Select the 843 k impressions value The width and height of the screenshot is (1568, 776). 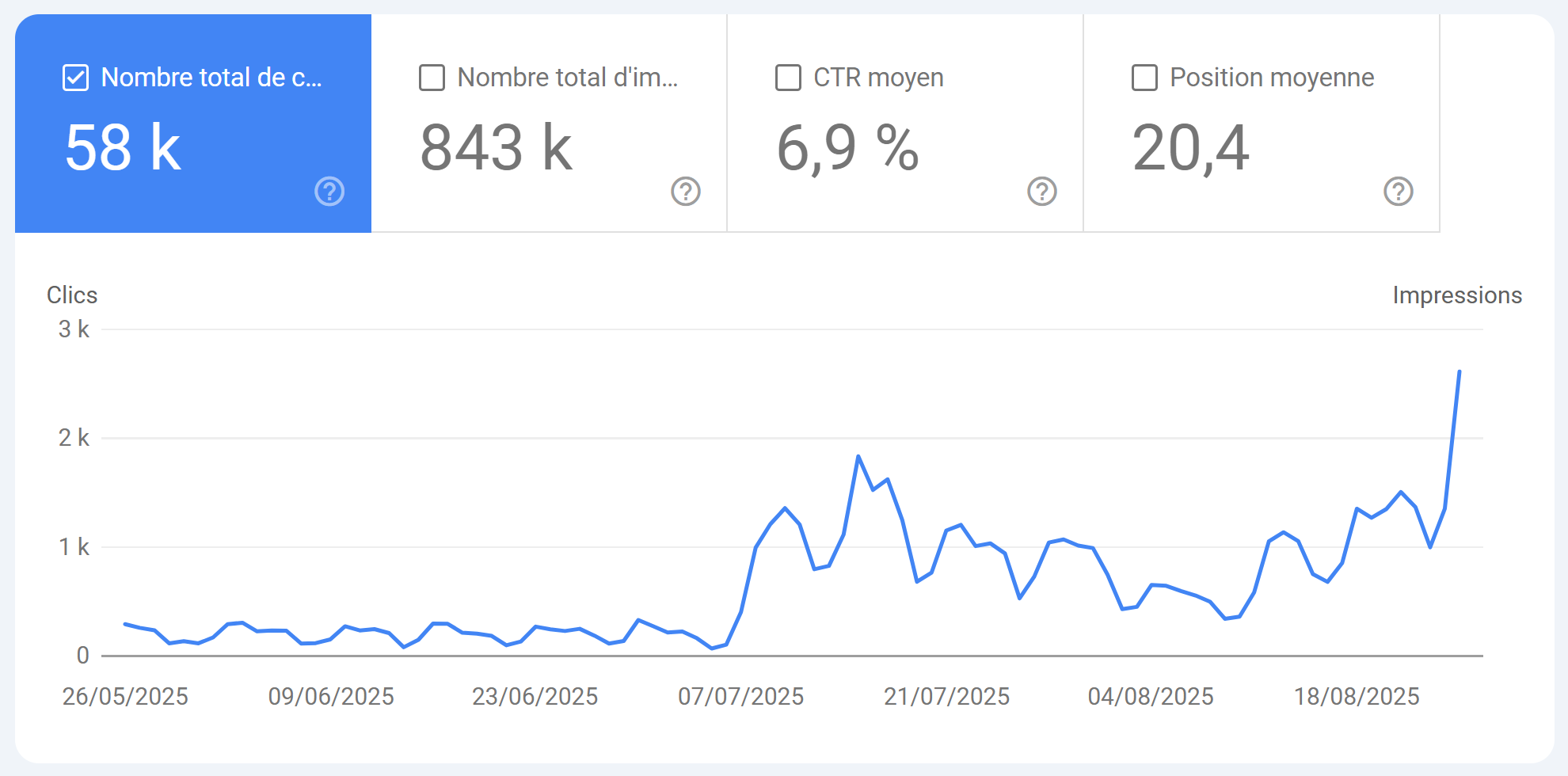coord(497,148)
